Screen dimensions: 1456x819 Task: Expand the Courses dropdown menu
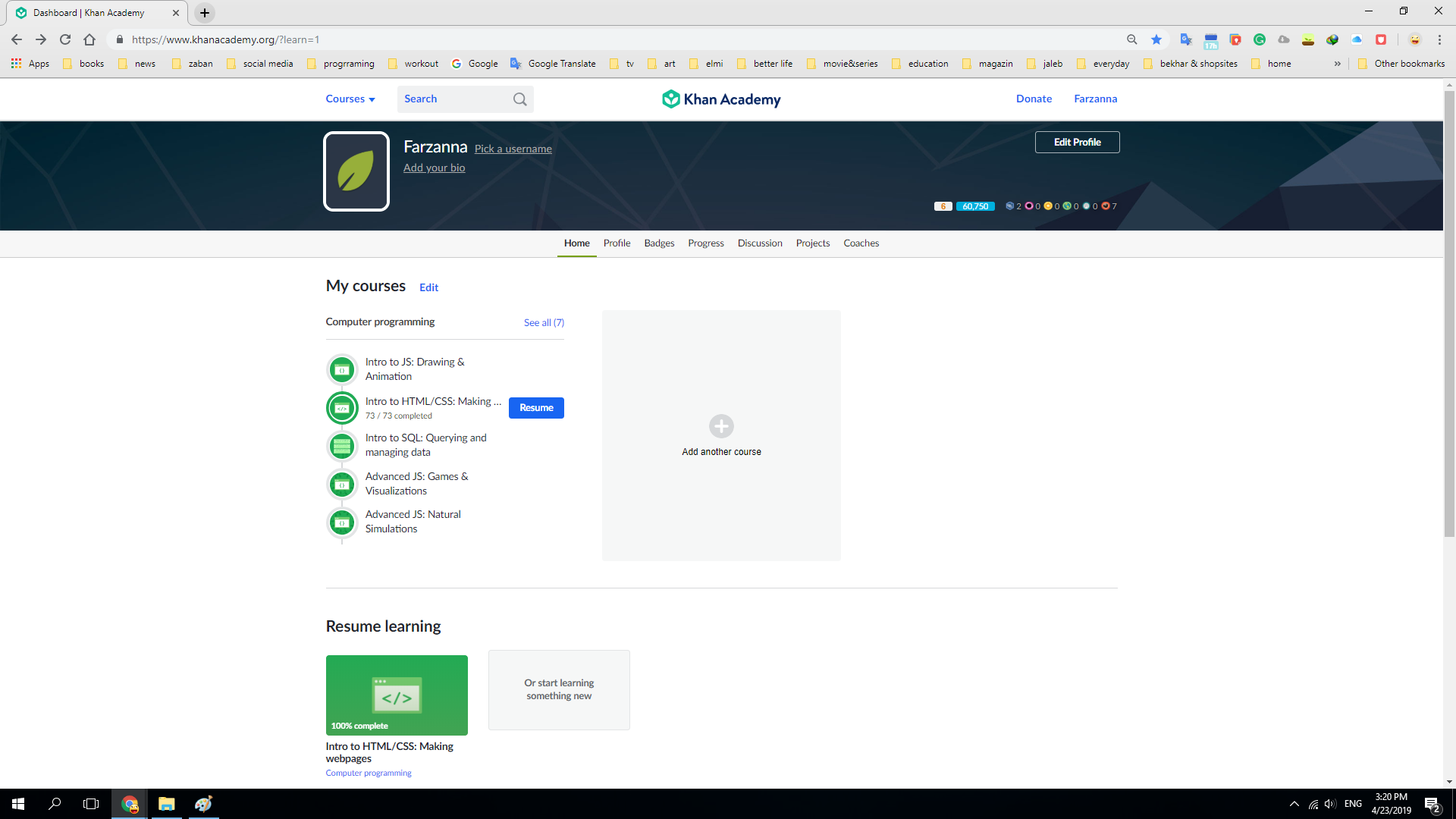pos(350,99)
